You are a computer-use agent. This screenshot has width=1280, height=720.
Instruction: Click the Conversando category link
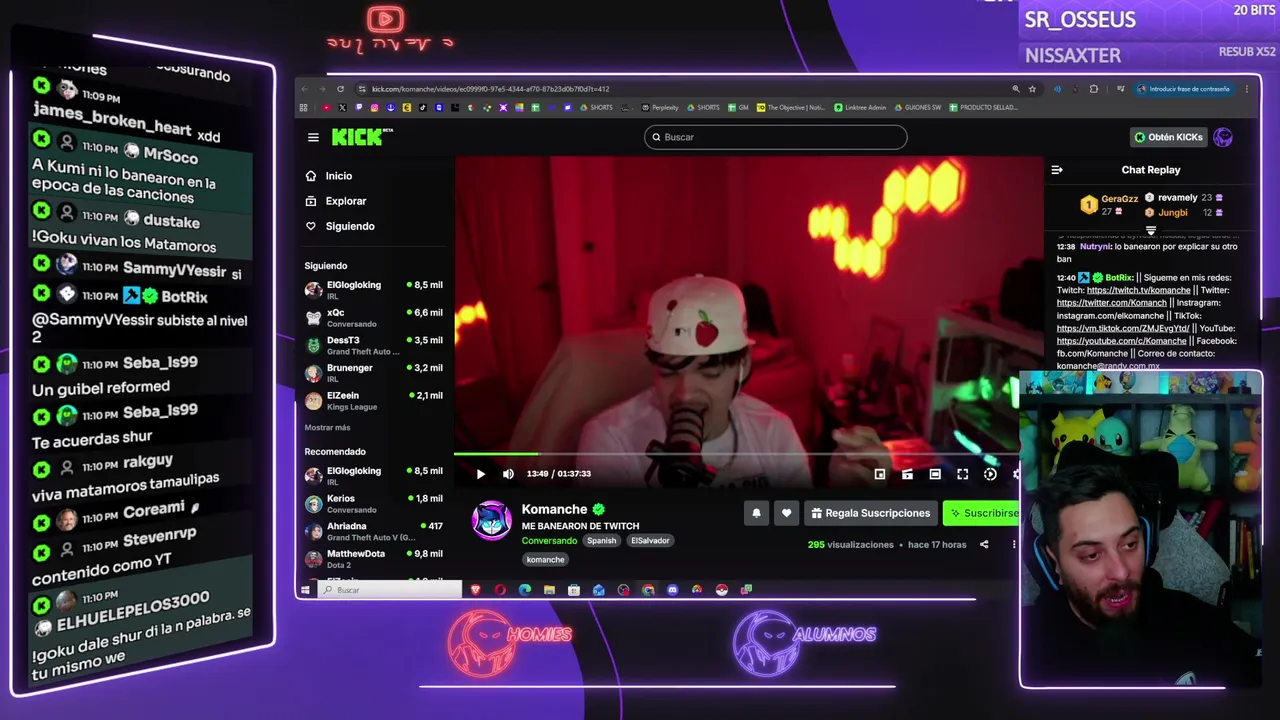(549, 541)
